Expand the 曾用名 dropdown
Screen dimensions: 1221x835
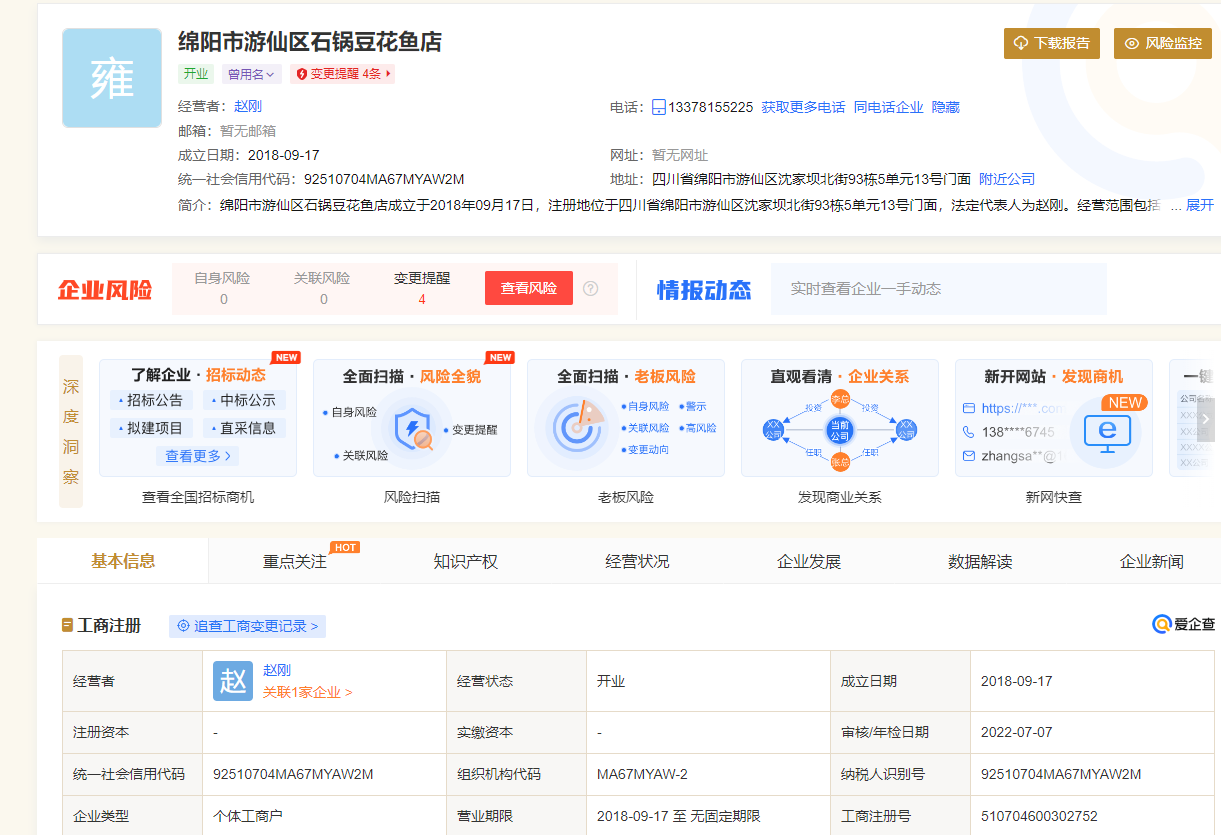(250, 74)
